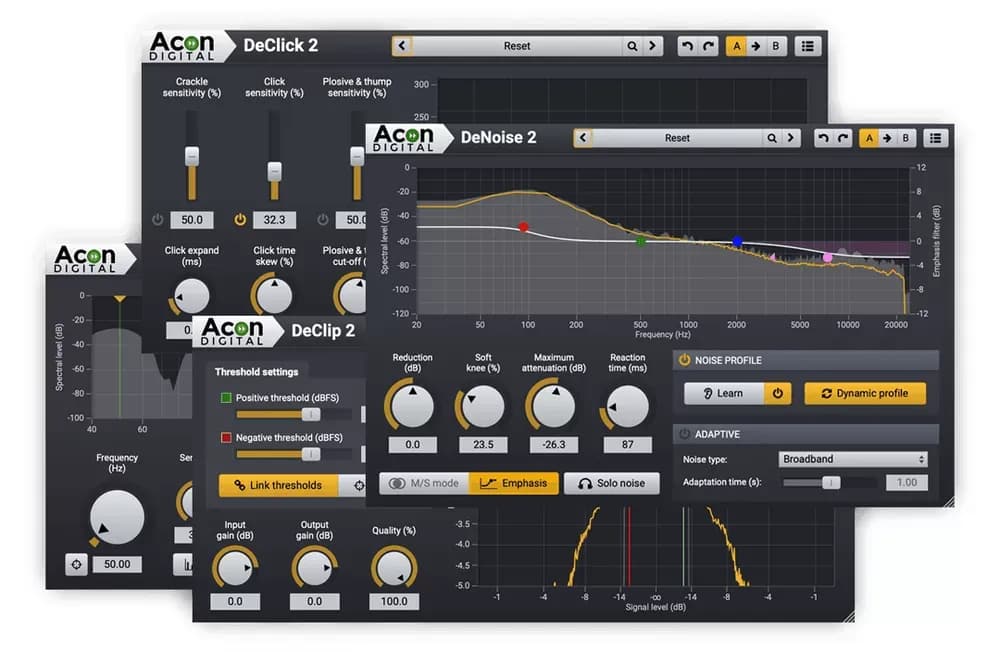The height and width of the screenshot is (652, 1000).
Task: Open the DeNoise 2 options menu icon
Action: [936, 138]
